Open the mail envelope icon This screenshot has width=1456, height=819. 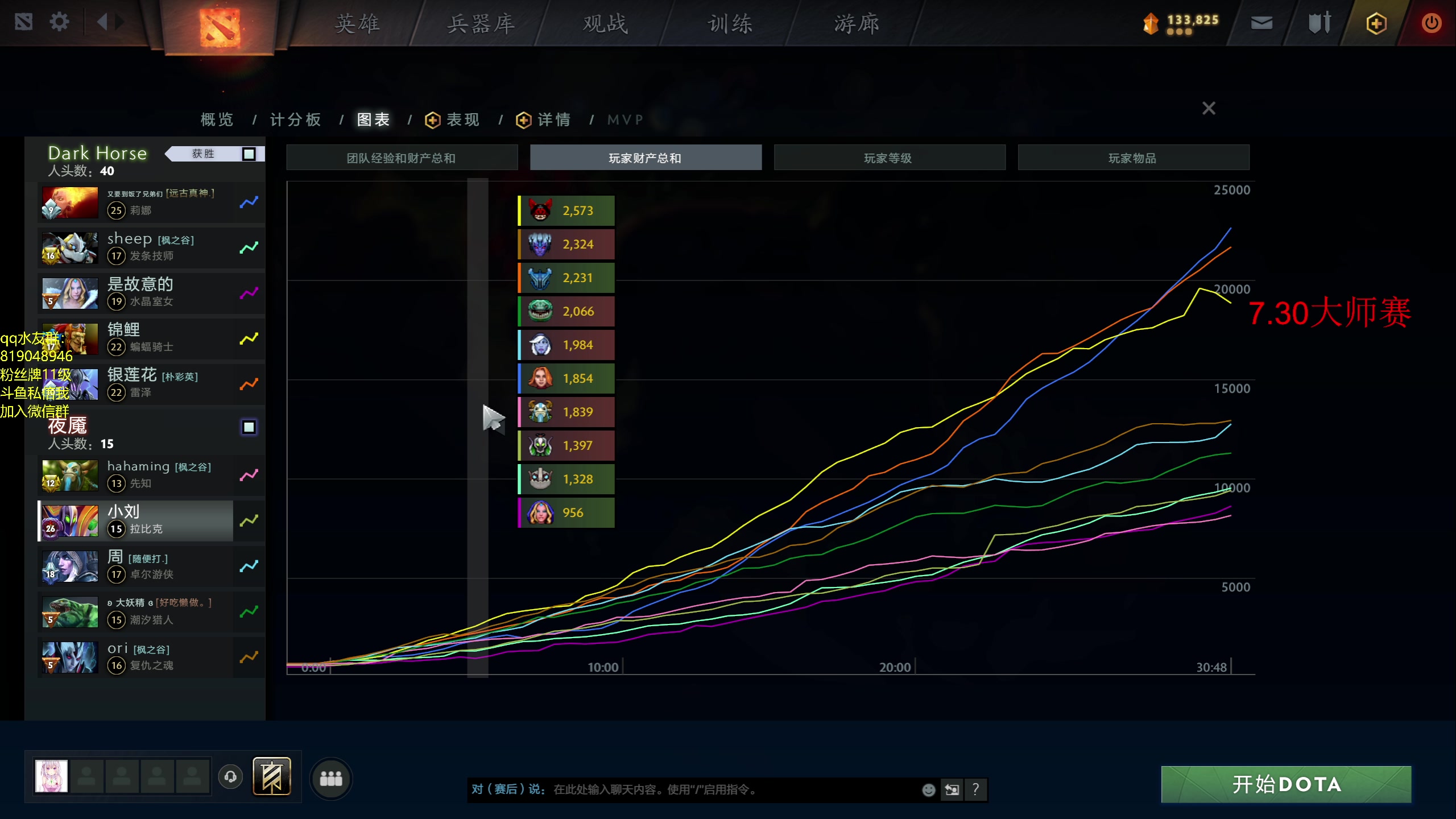point(1261,23)
